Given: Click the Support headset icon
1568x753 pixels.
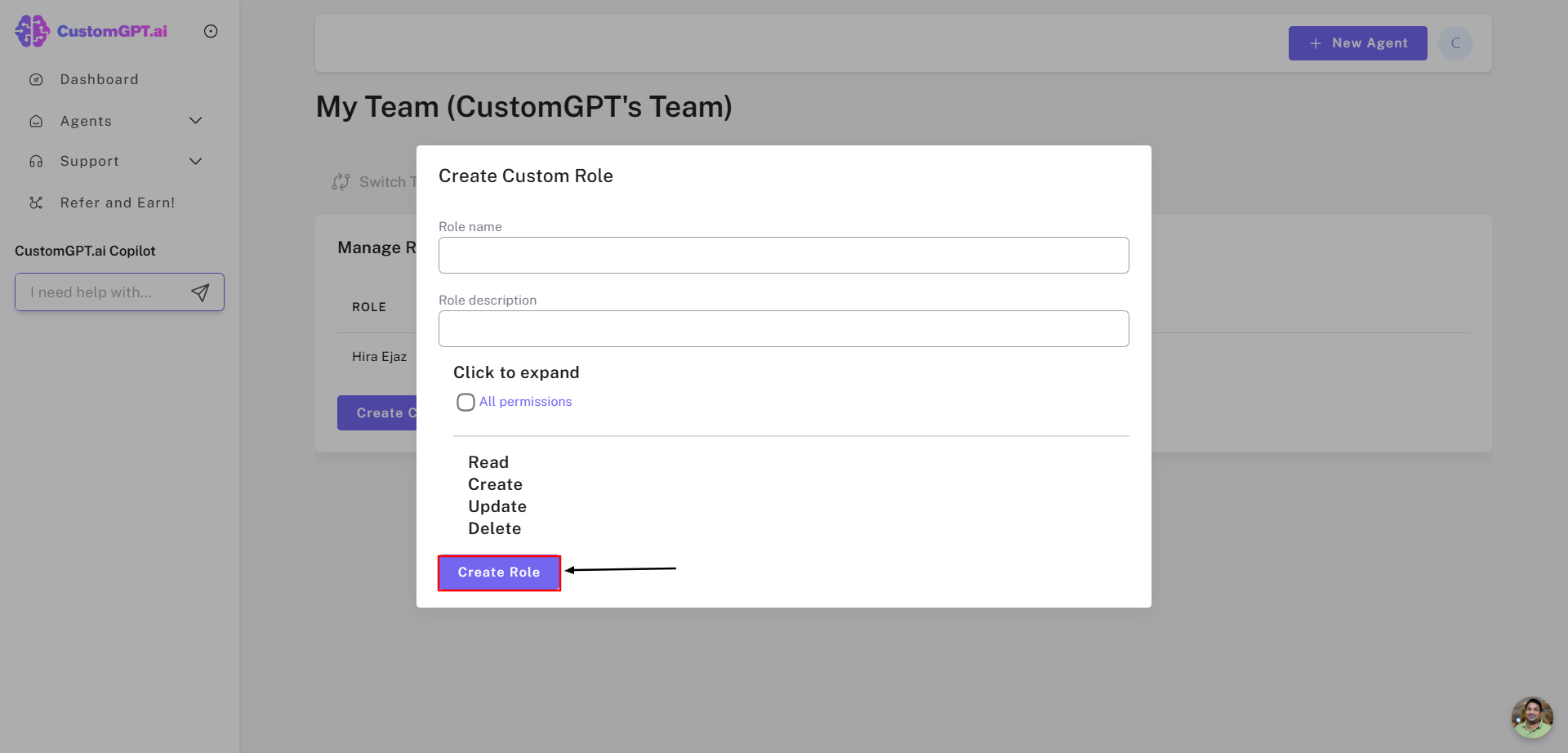Looking at the screenshot, I should click(36, 162).
